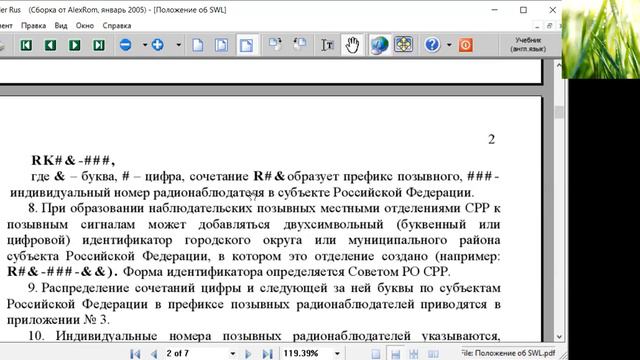Switch to continuous facing layout icon
640x360 pixels.
click(413, 354)
